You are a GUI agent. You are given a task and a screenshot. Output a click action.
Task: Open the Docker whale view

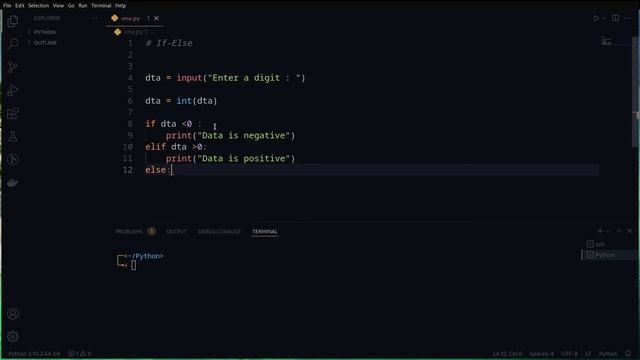[x=13, y=182]
